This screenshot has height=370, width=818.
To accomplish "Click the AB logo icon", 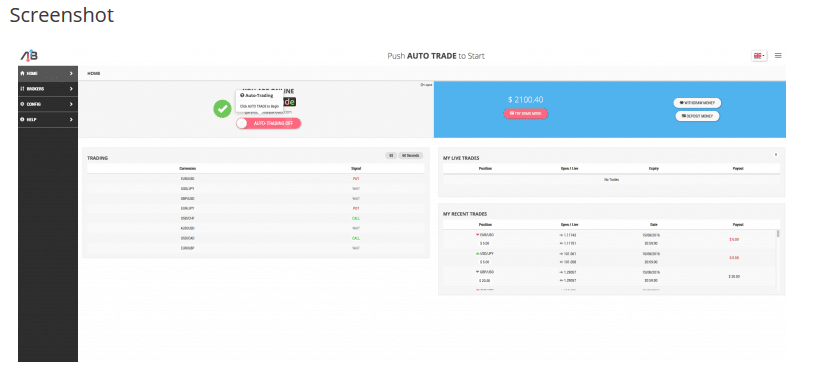I will [29, 55].
